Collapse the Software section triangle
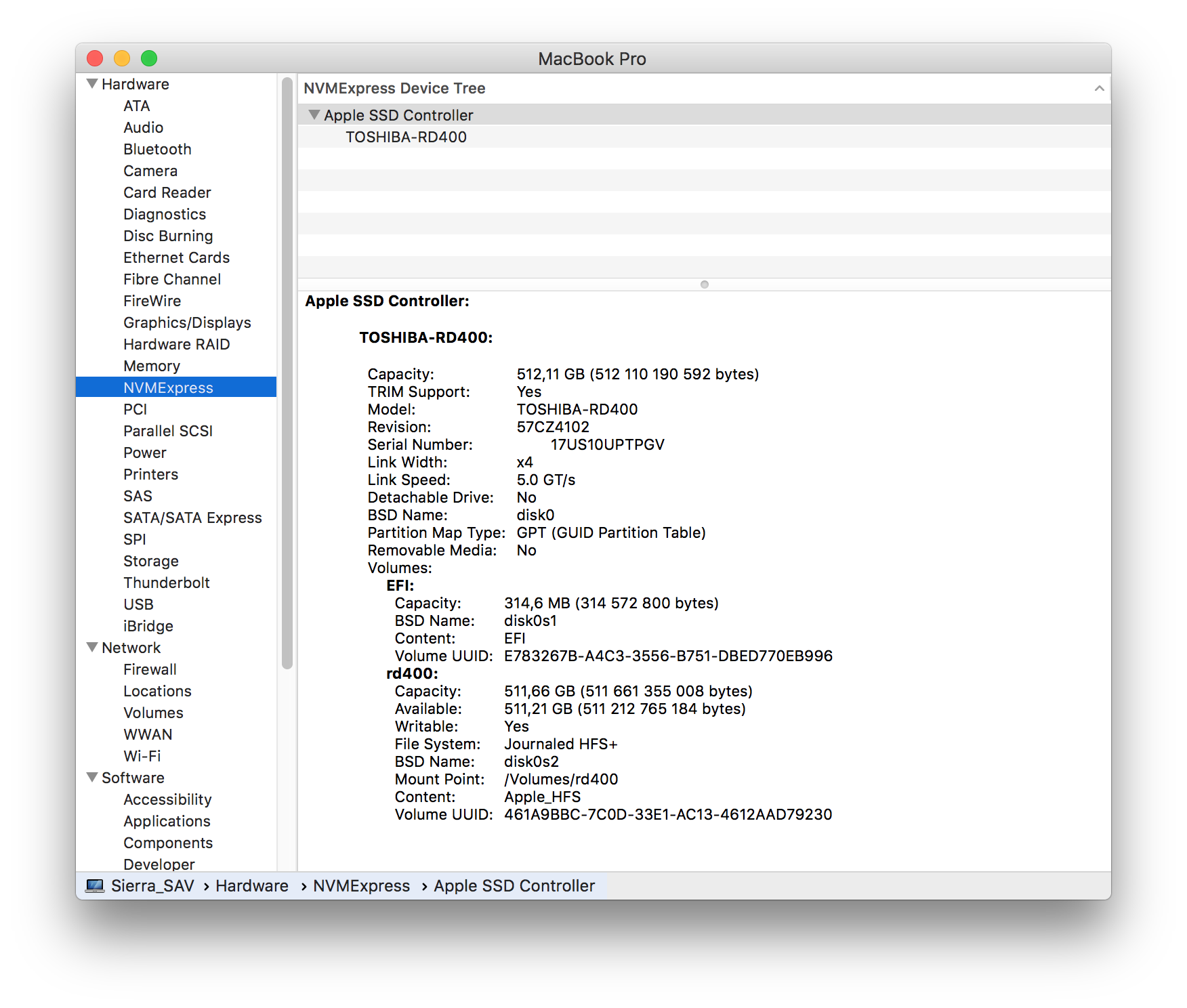Screen dimensions: 1187x1008 (x=92, y=778)
